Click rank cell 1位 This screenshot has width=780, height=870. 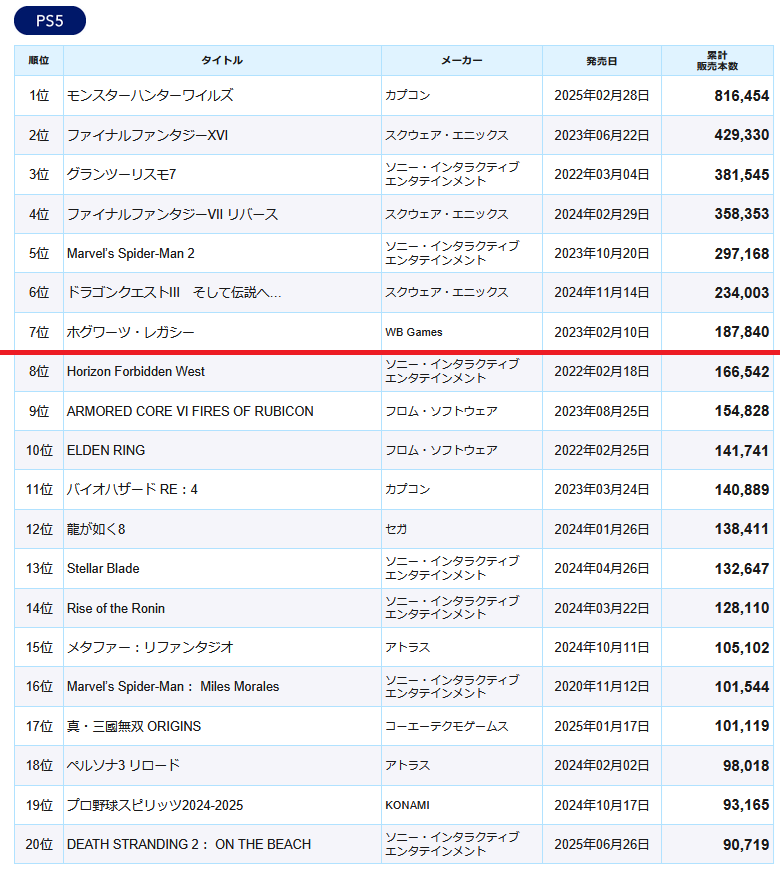(39, 95)
